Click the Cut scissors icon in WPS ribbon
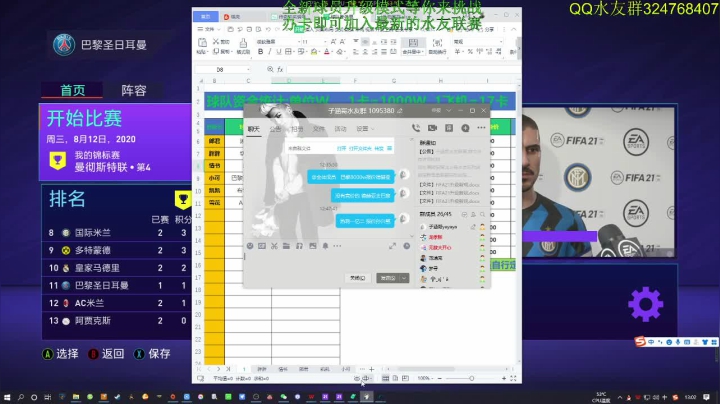The height and width of the screenshot is (404, 720). click(216, 42)
